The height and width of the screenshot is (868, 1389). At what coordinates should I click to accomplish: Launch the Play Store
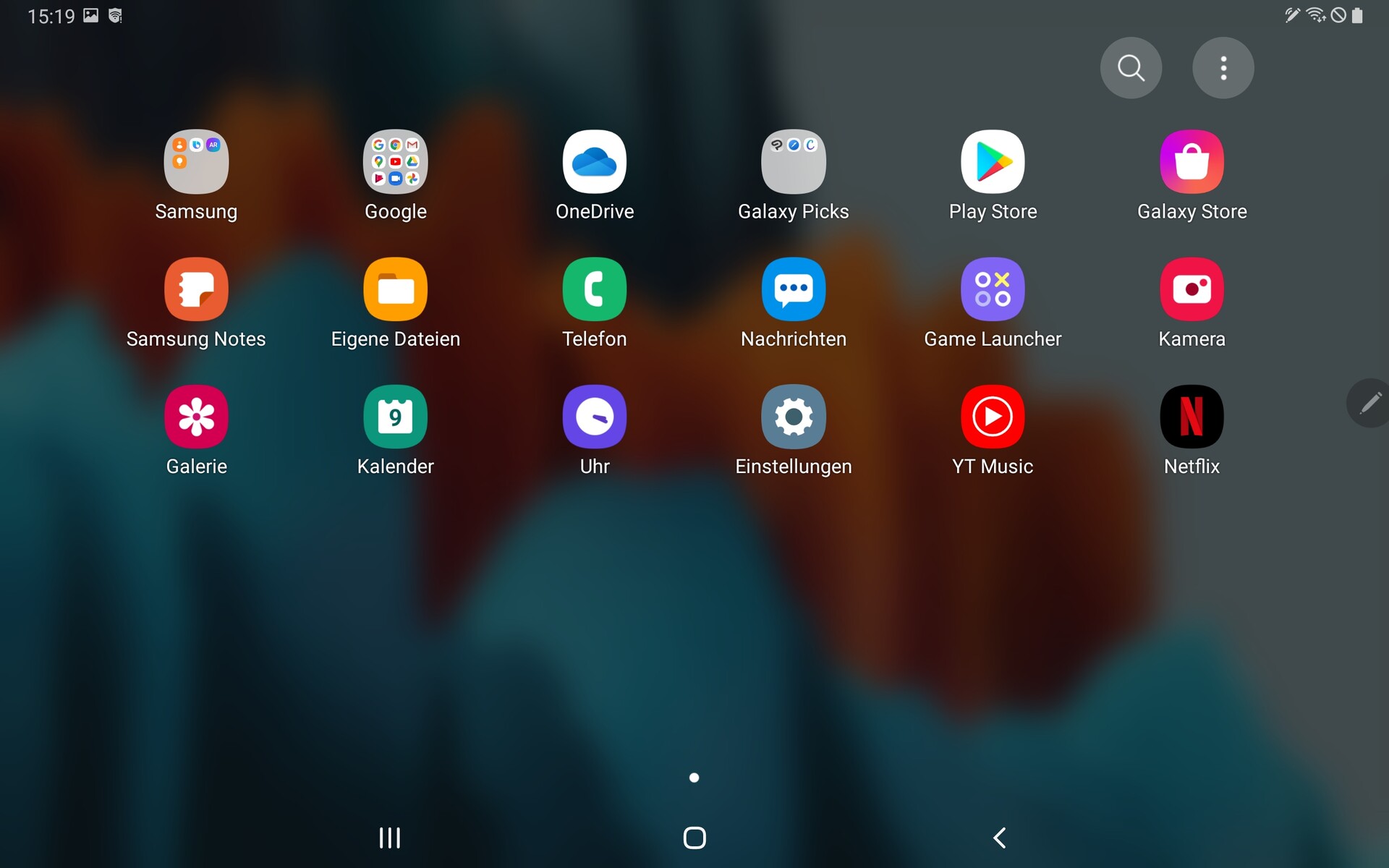click(x=992, y=162)
